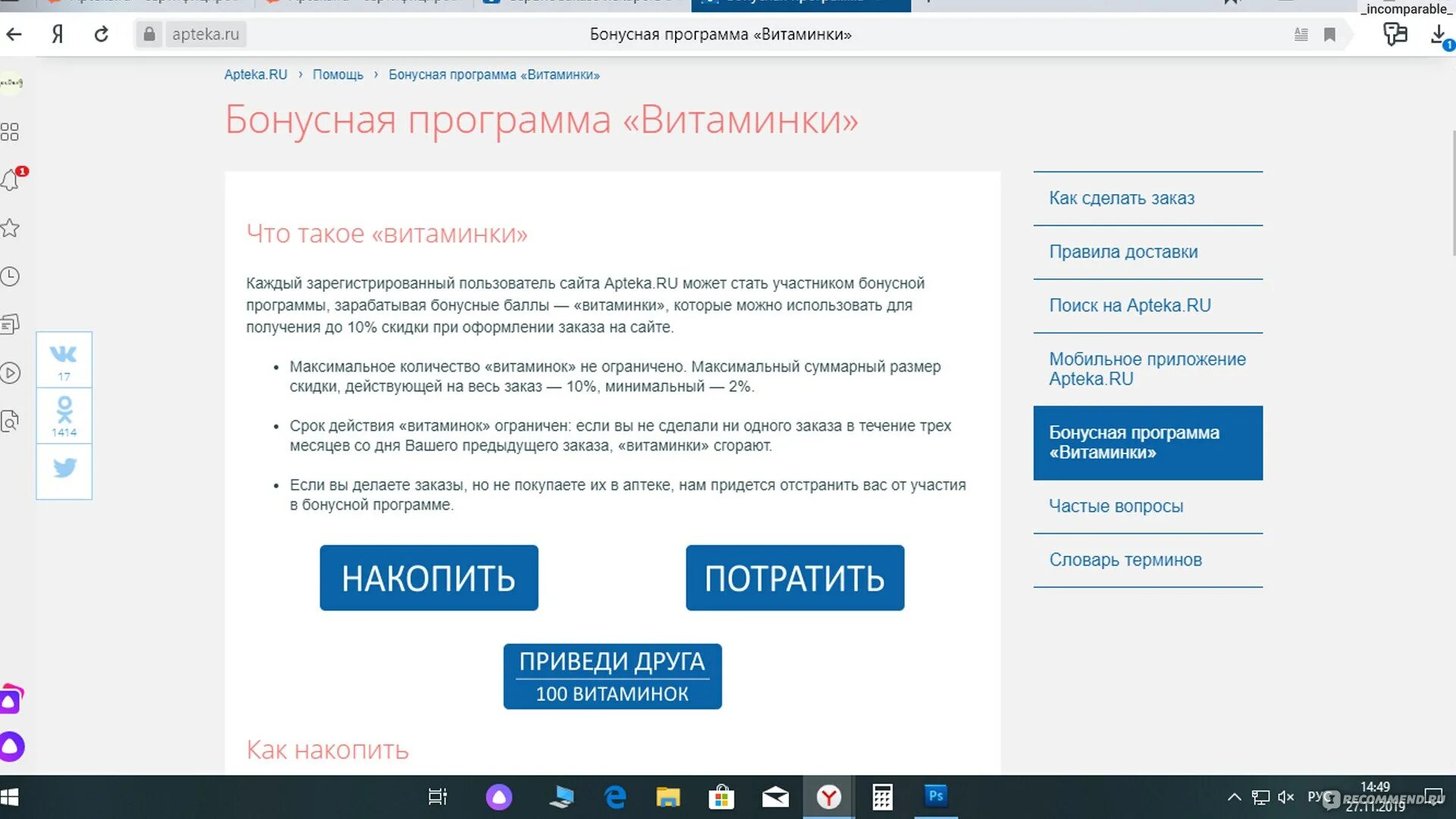1456x819 pixels.
Task: Enable reader mode icon in the address bar
Action: tap(1301, 34)
